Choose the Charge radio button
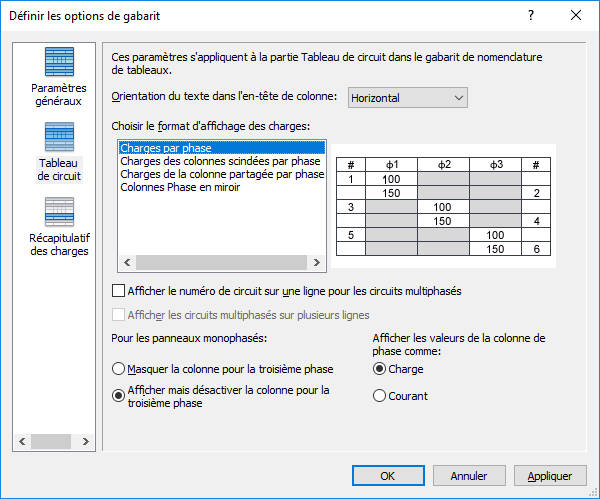The height and width of the screenshot is (499, 600). tap(380, 369)
